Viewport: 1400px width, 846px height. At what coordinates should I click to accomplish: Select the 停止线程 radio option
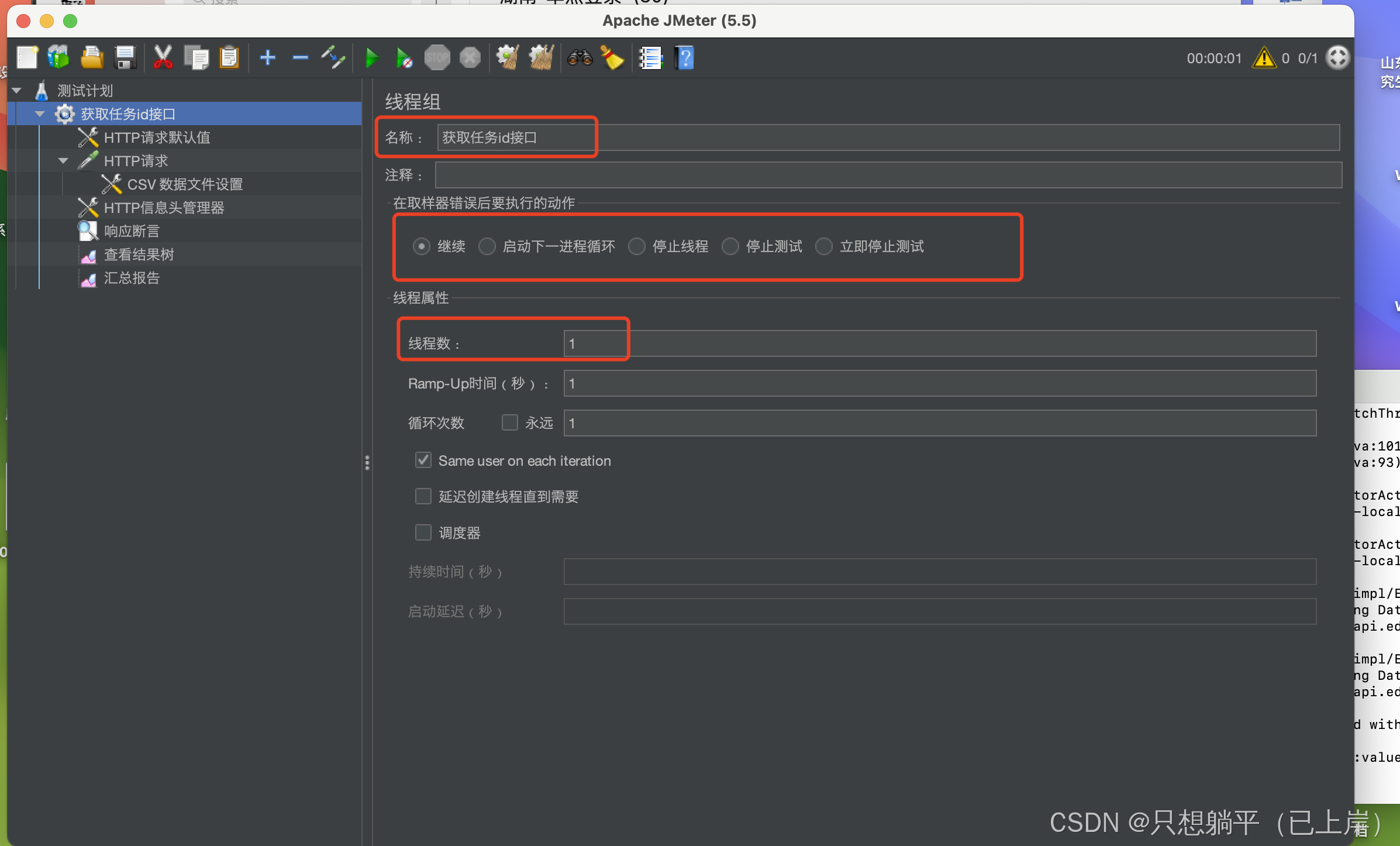tap(637, 246)
